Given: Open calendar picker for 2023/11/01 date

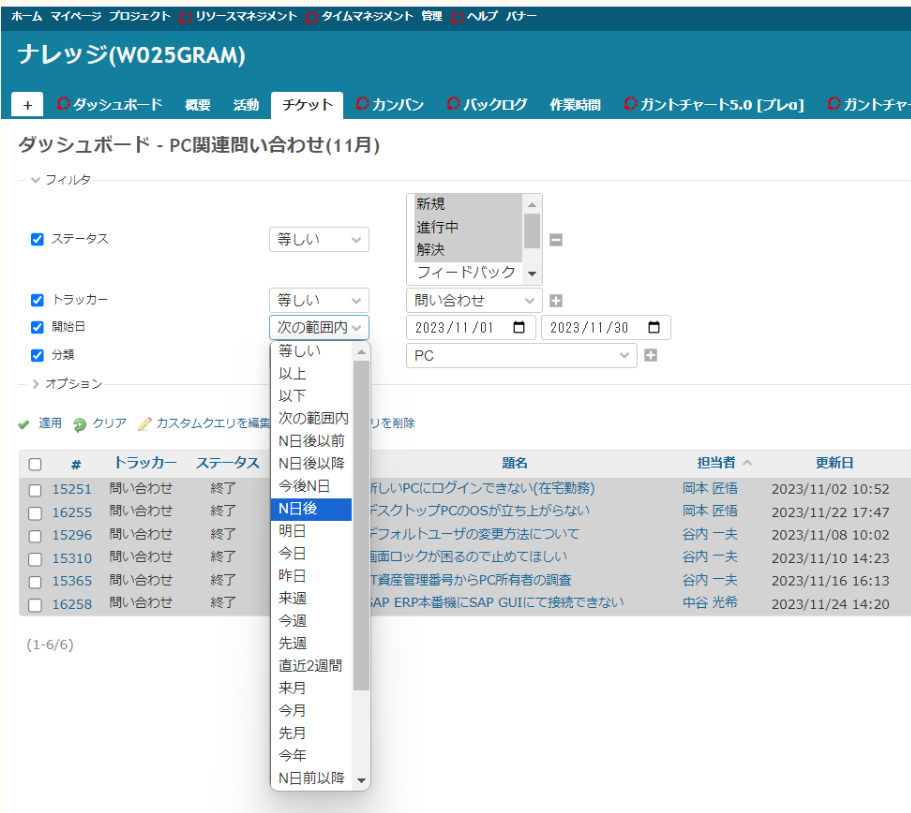Looking at the screenshot, I should pos(518,328).
